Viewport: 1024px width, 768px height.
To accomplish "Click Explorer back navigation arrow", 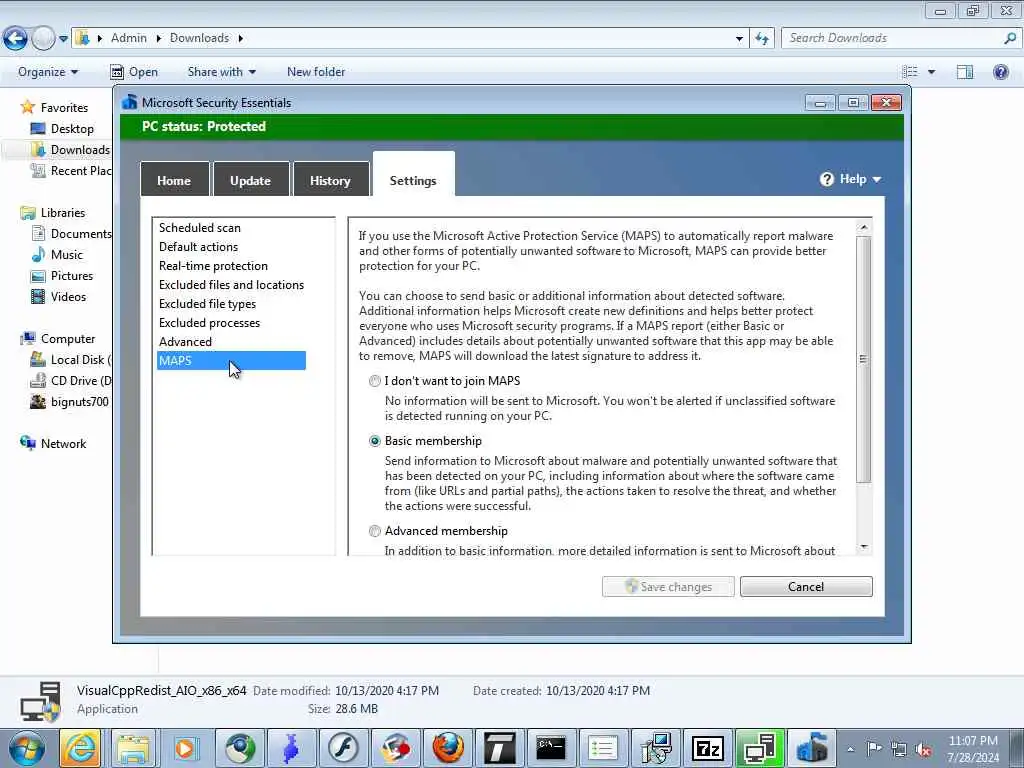I will 16,38.
